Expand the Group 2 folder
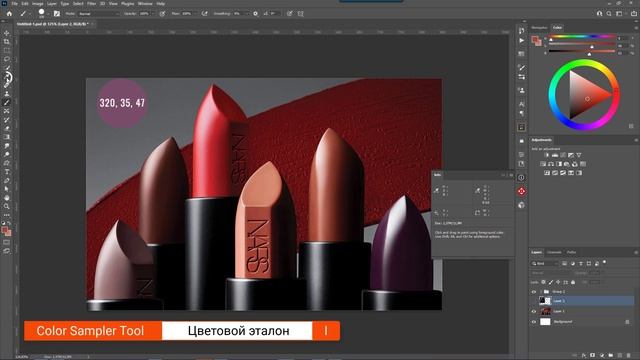 pyautogui.click(x=541, y=292)
